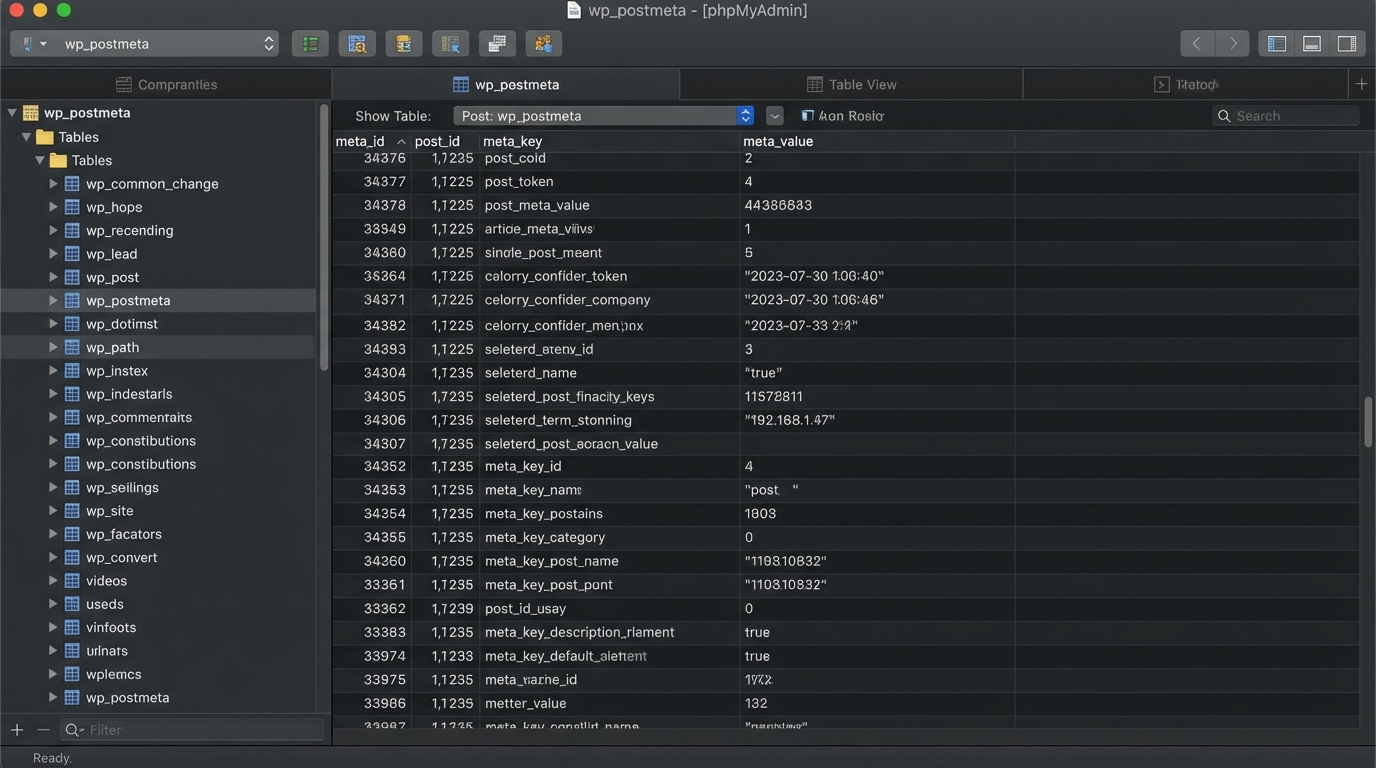The width and height of the screenshot is (1376, 768).
Task: Add a new tab with plus icon
Action: pos(1361,84)
